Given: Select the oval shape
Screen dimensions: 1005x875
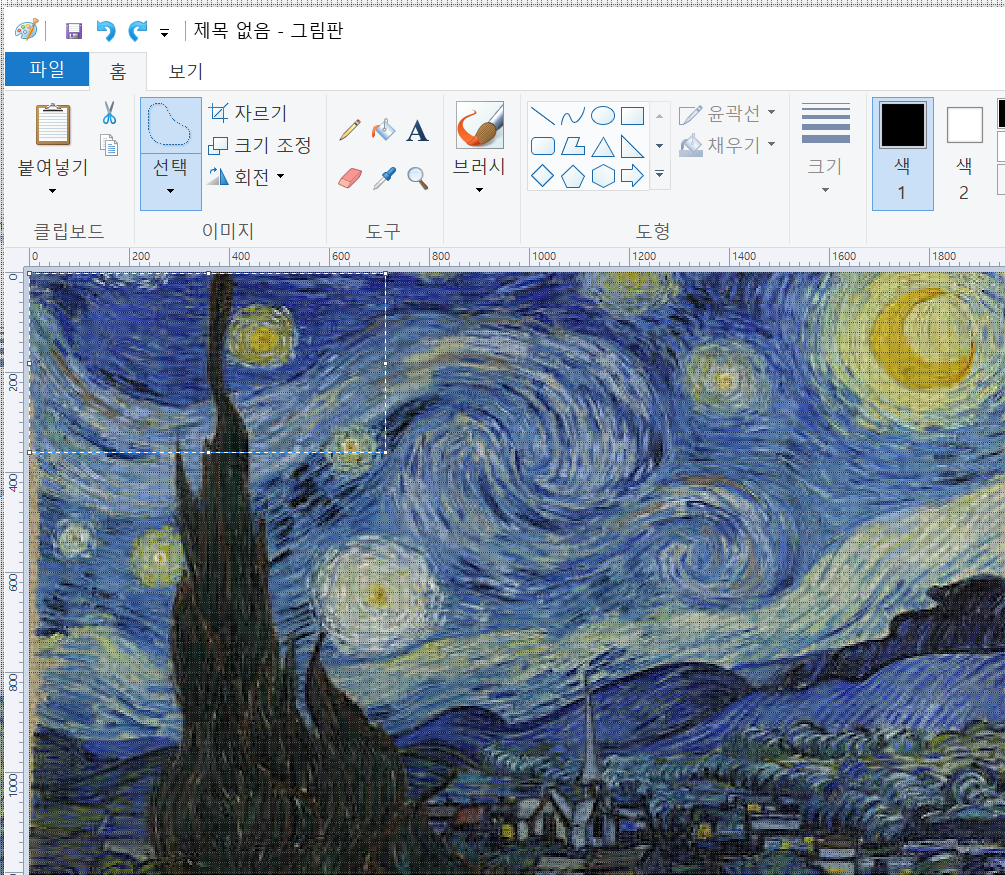Looking at the screenshot, I should tap(602, 115).
